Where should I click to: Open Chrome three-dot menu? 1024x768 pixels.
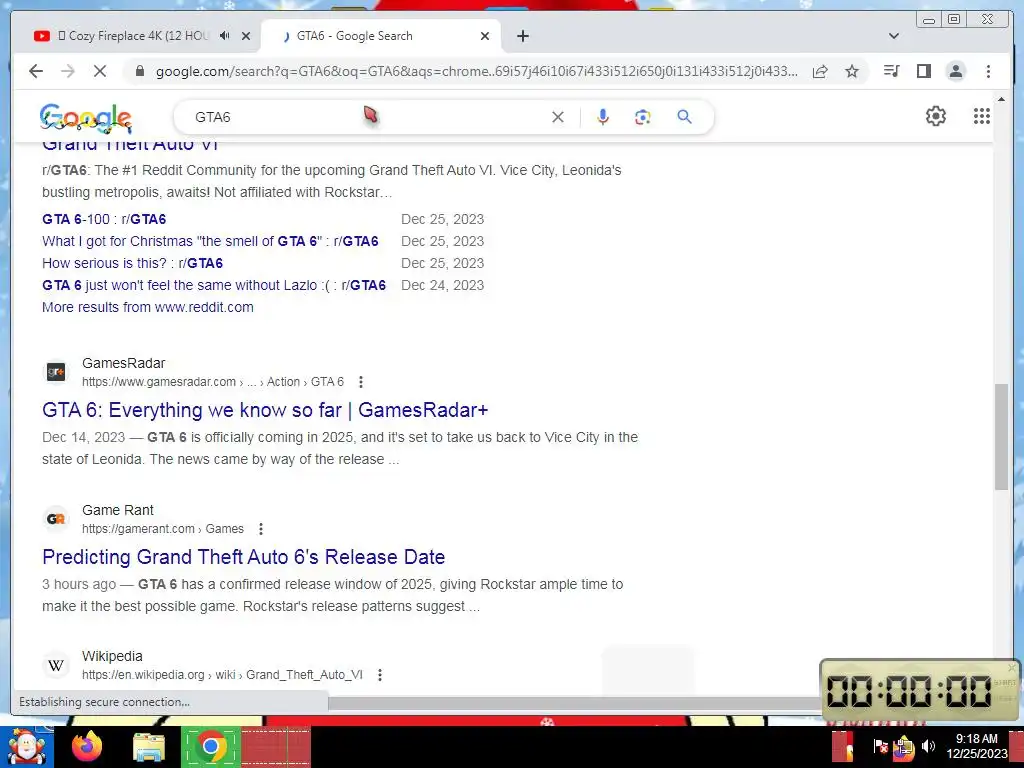click(988, 71)
